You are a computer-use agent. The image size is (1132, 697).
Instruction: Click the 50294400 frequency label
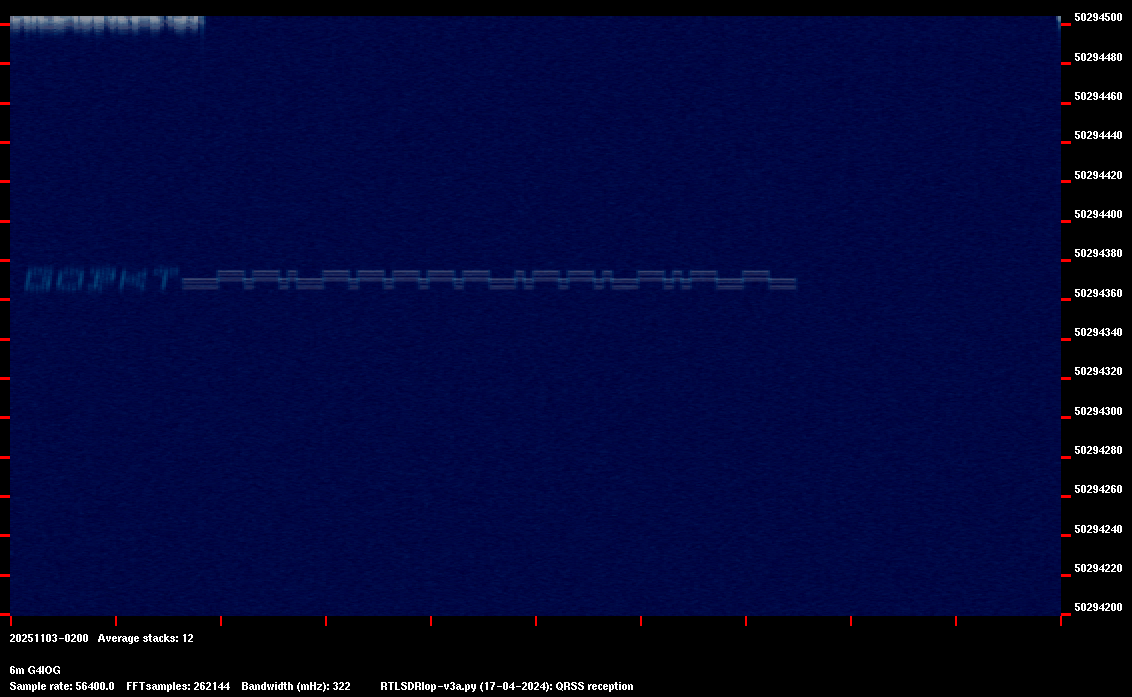coord(1098,215)
